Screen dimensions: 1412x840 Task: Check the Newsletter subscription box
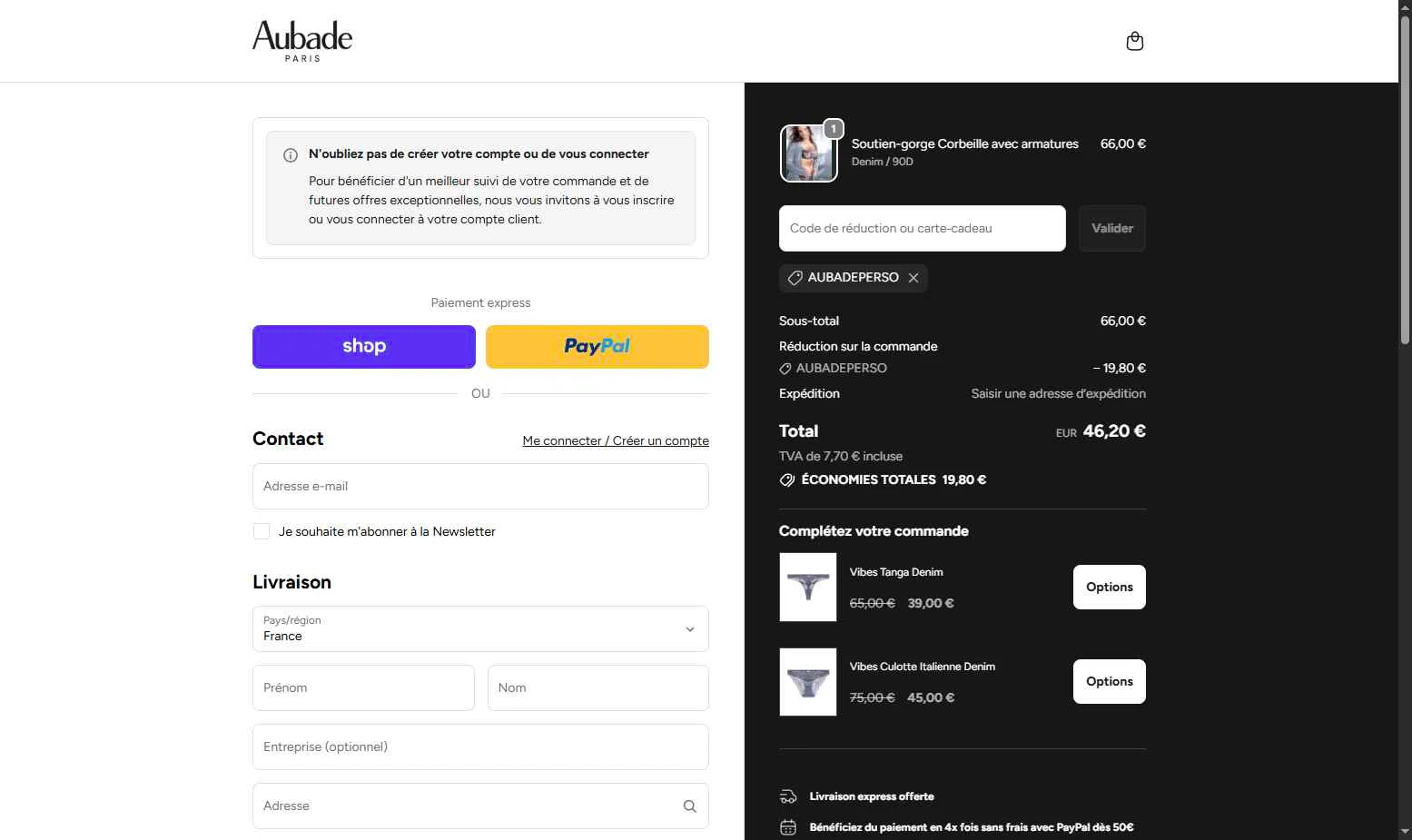coord(262,531)
